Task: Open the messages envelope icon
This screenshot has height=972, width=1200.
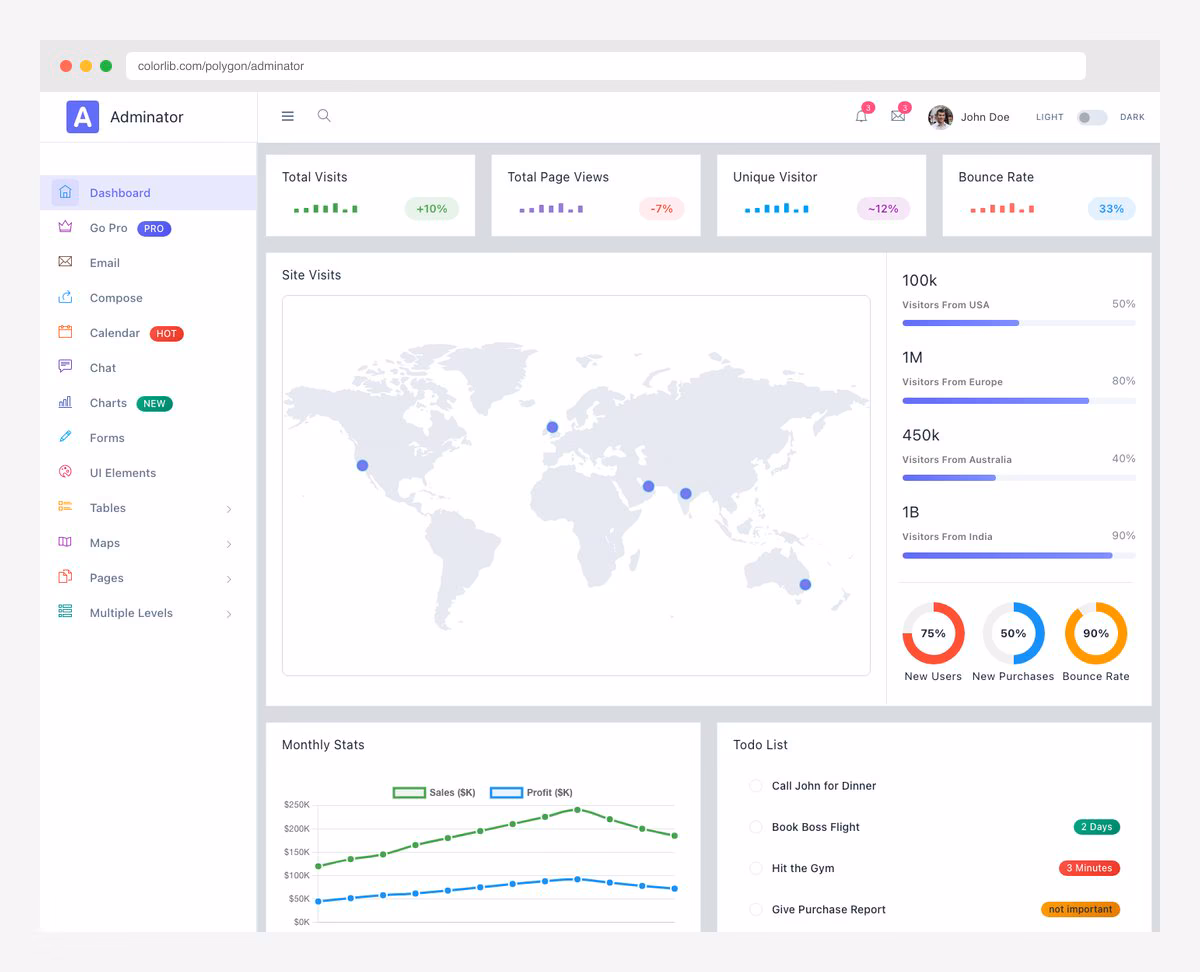Action: [898, 117]
